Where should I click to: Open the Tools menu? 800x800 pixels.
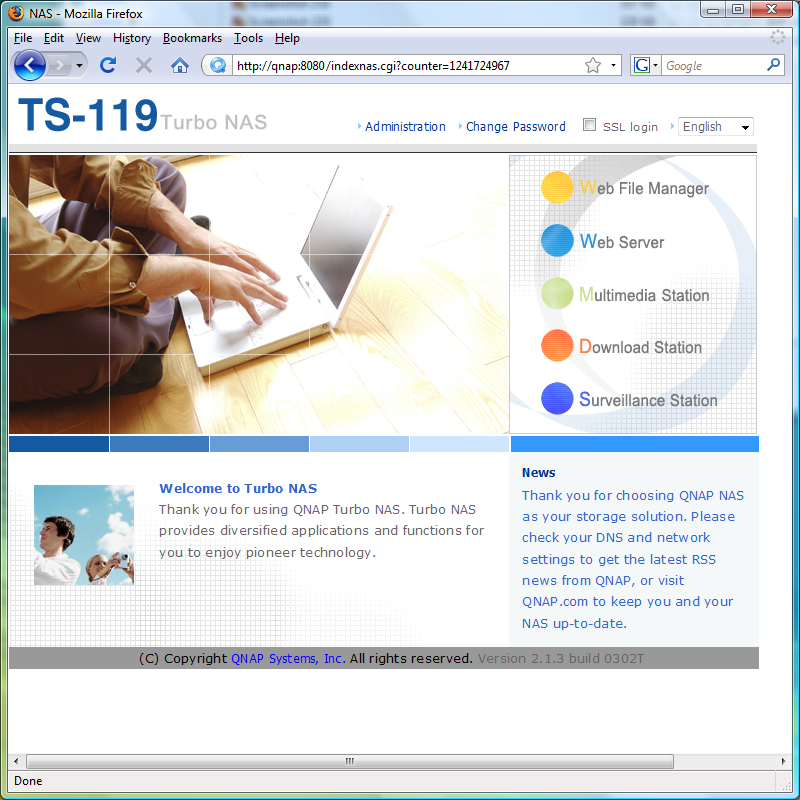point(248,38)
